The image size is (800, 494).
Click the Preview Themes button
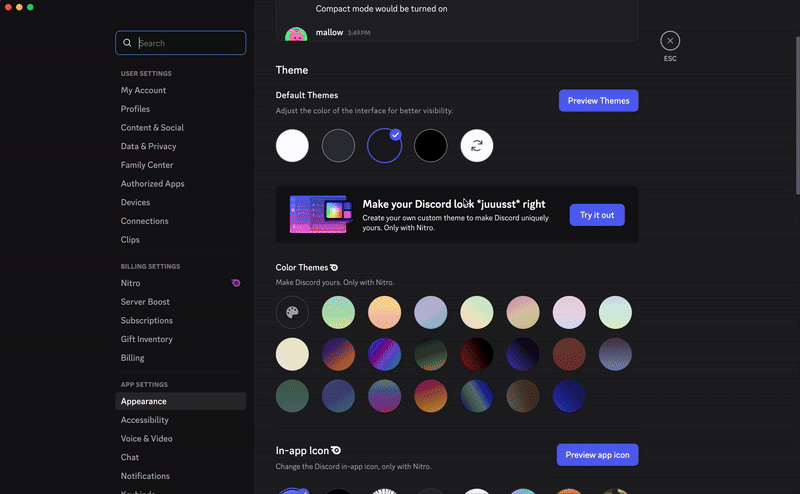pos(598,101)
